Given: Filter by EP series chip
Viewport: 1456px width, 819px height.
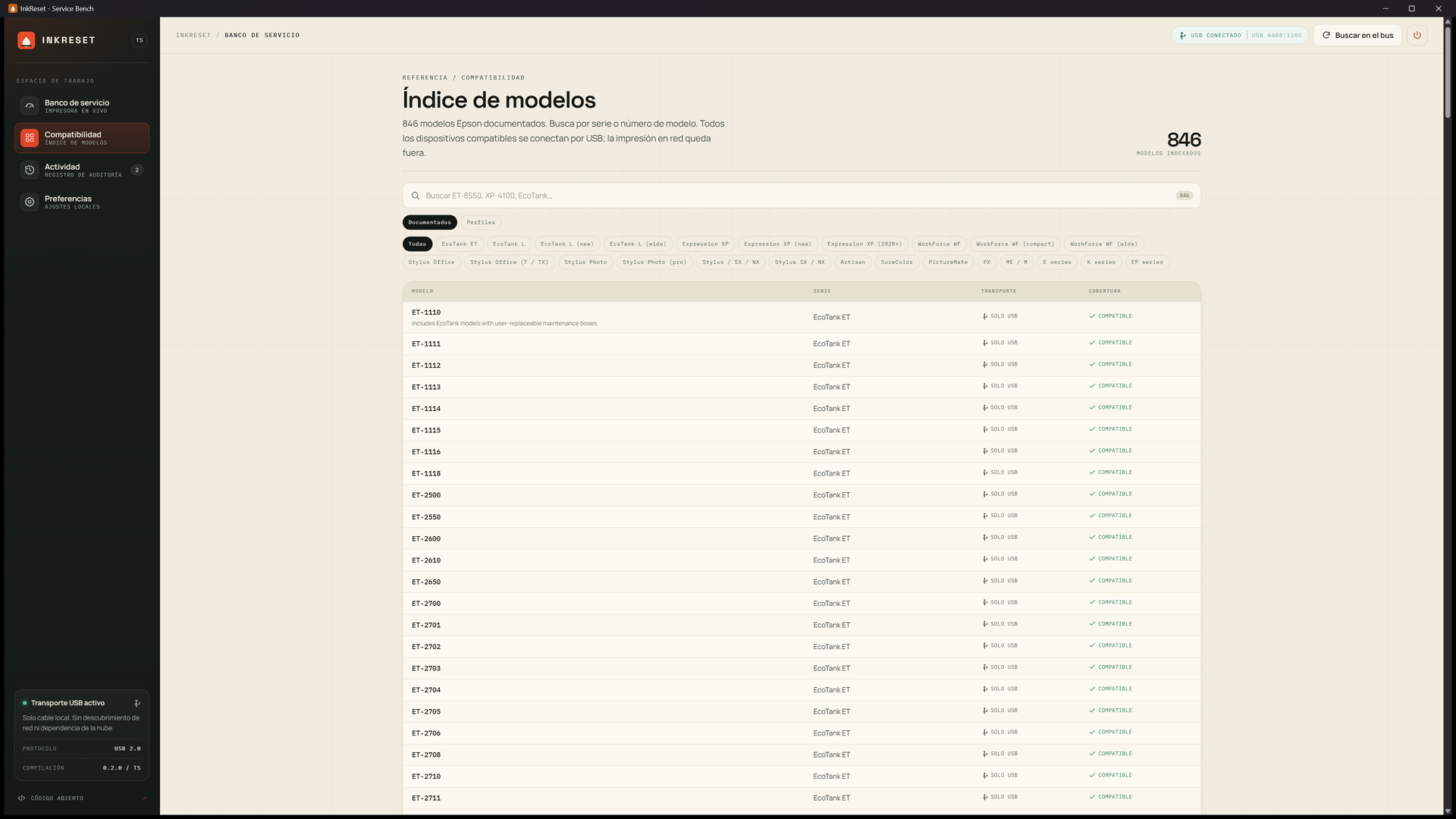Looking at the screenshot, I should (1147, 262).
